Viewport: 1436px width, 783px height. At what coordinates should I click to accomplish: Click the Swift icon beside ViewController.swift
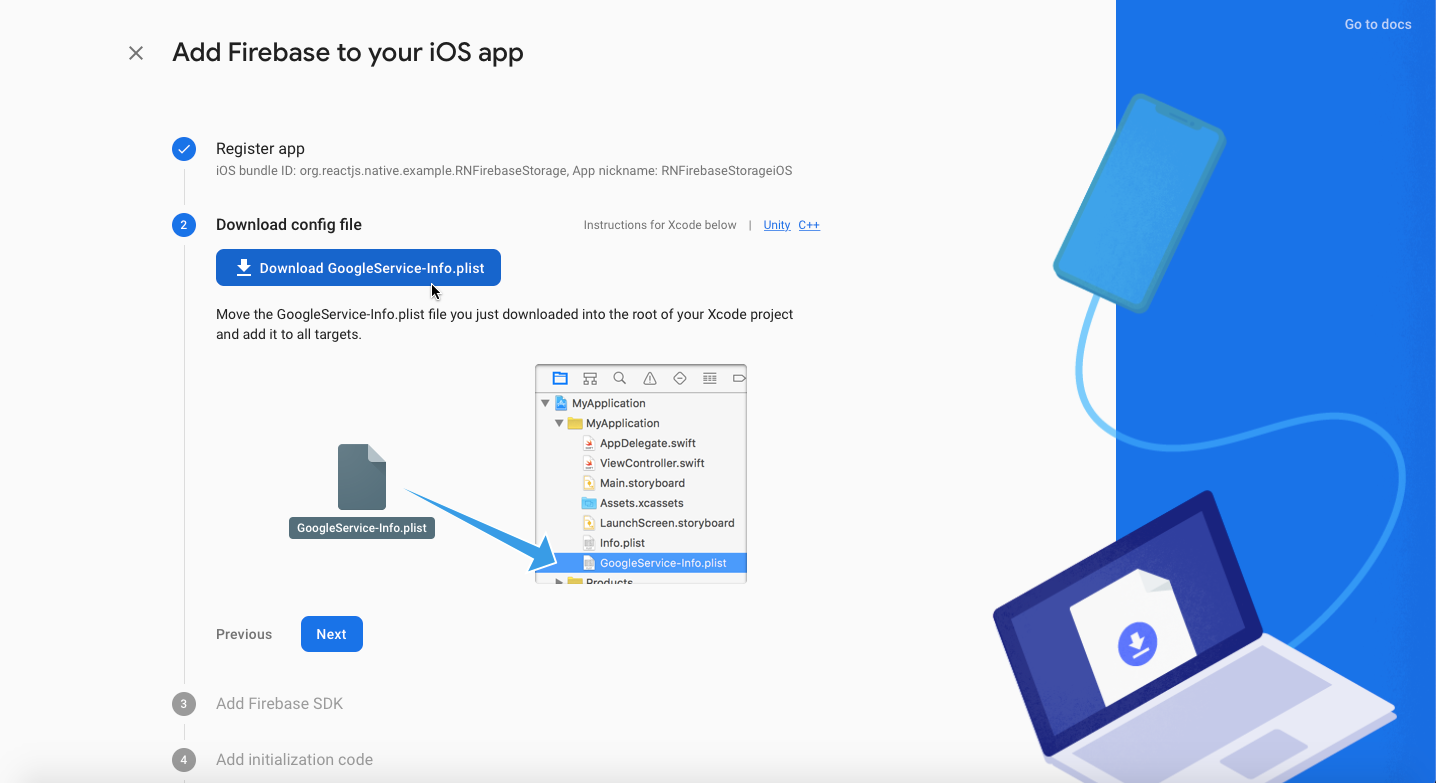(x=589, y=463)
